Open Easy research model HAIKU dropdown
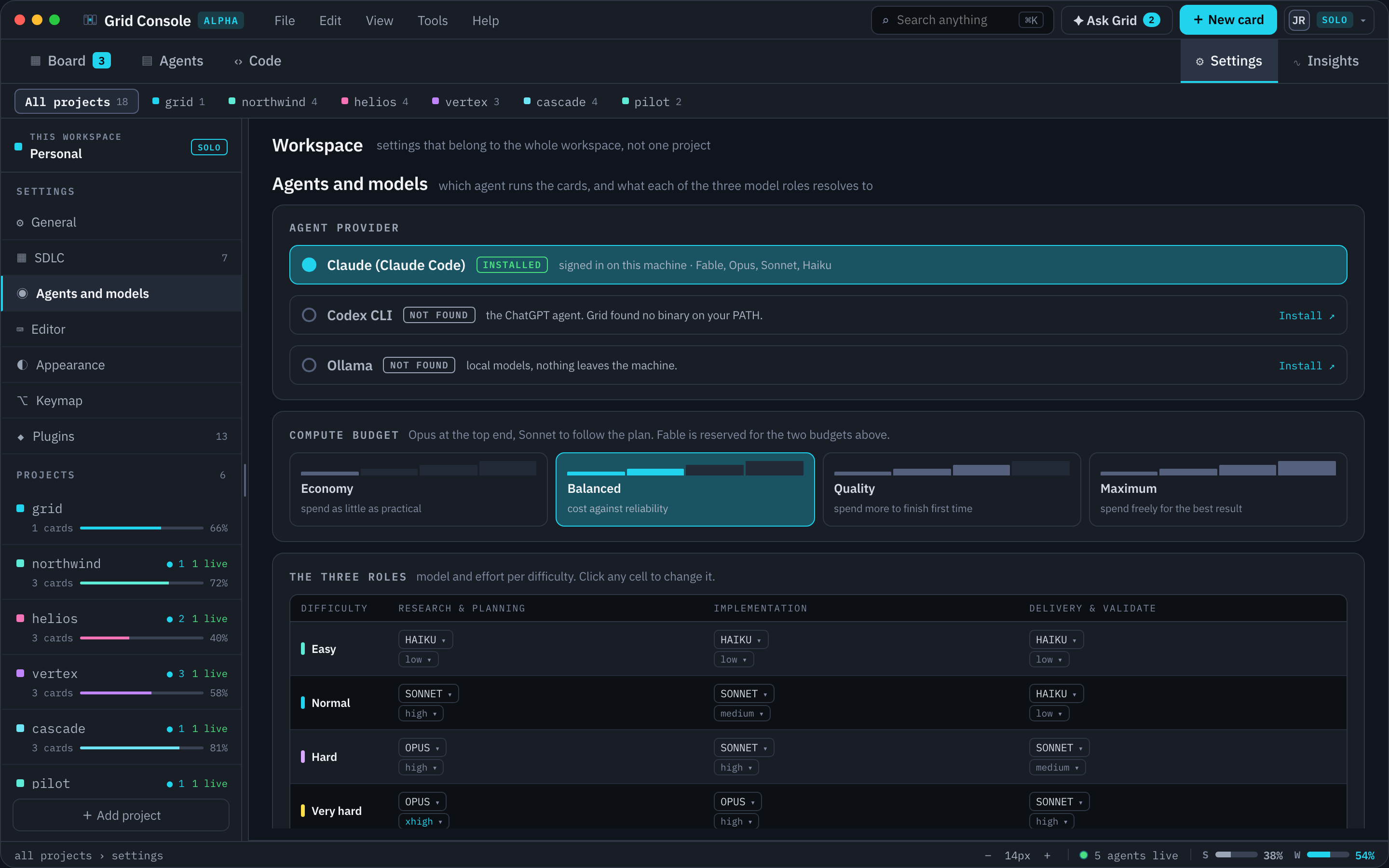The image size is (1389, 868). pos(425,639)
